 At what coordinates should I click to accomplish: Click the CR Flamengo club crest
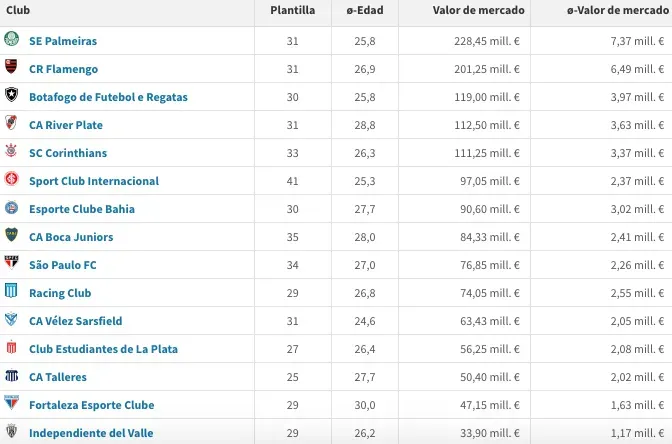11,69
